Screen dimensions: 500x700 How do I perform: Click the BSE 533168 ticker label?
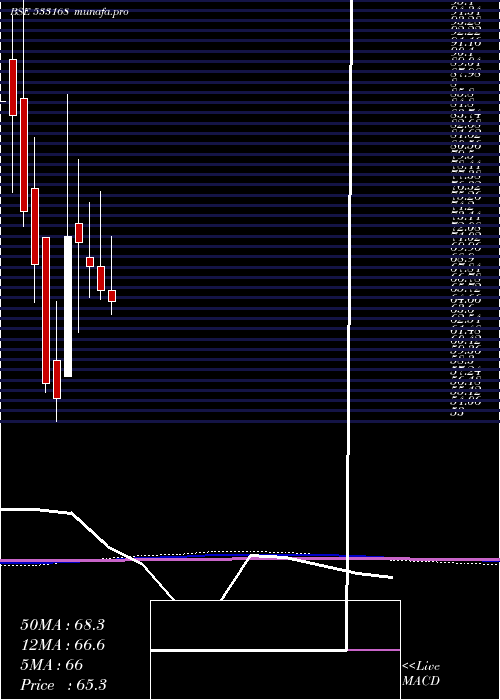click(40, 12)
